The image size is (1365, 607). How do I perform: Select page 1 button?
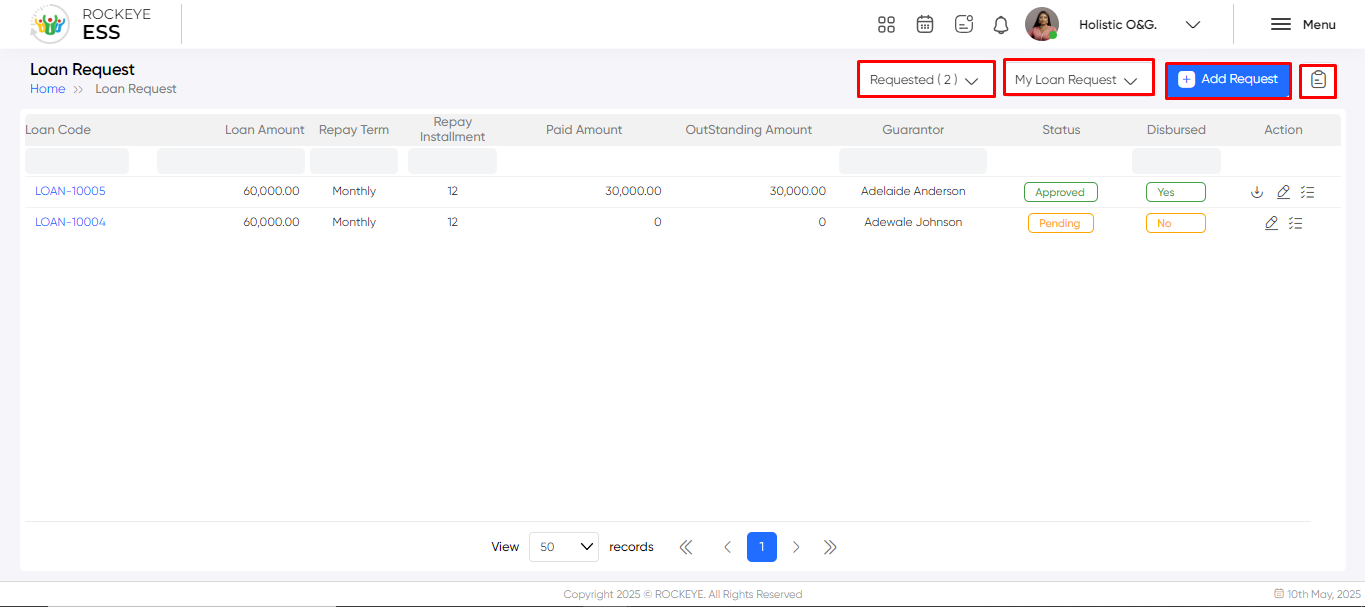point(762,547)
